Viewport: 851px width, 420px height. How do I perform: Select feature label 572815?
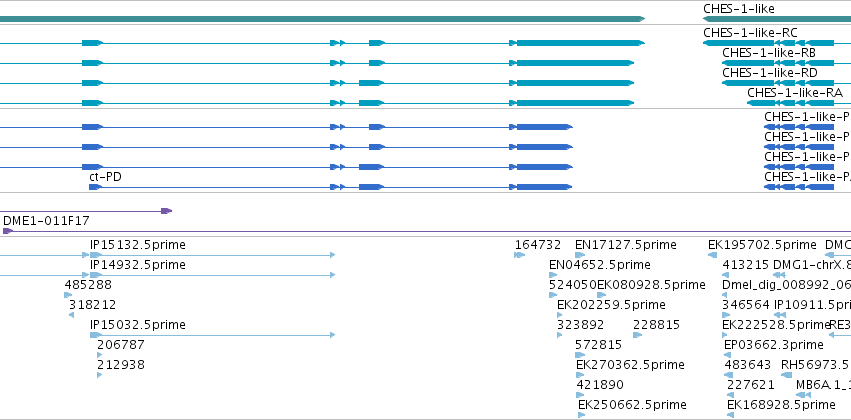[599, 345]
